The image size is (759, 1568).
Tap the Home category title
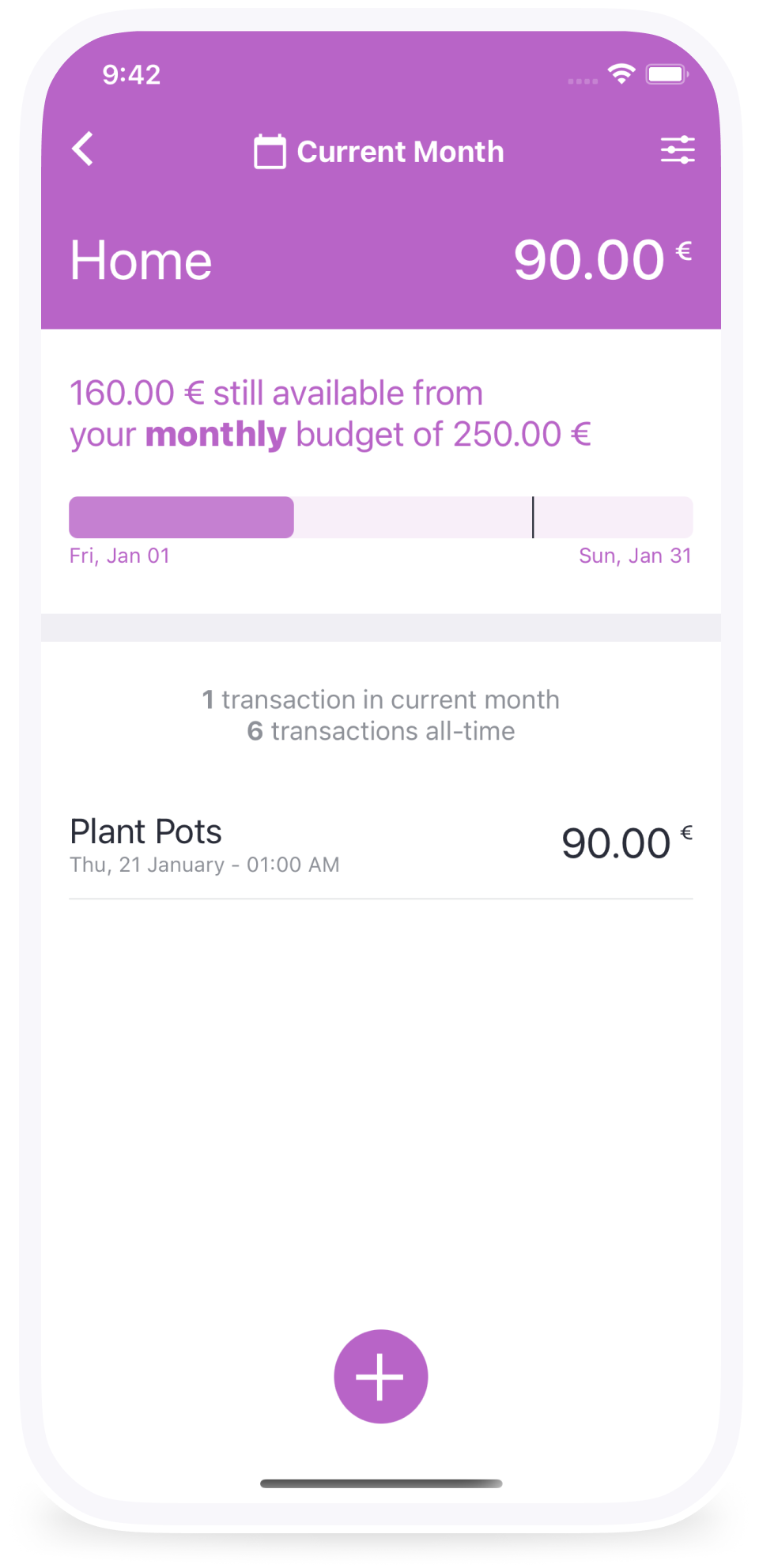[x=141, y=261]
